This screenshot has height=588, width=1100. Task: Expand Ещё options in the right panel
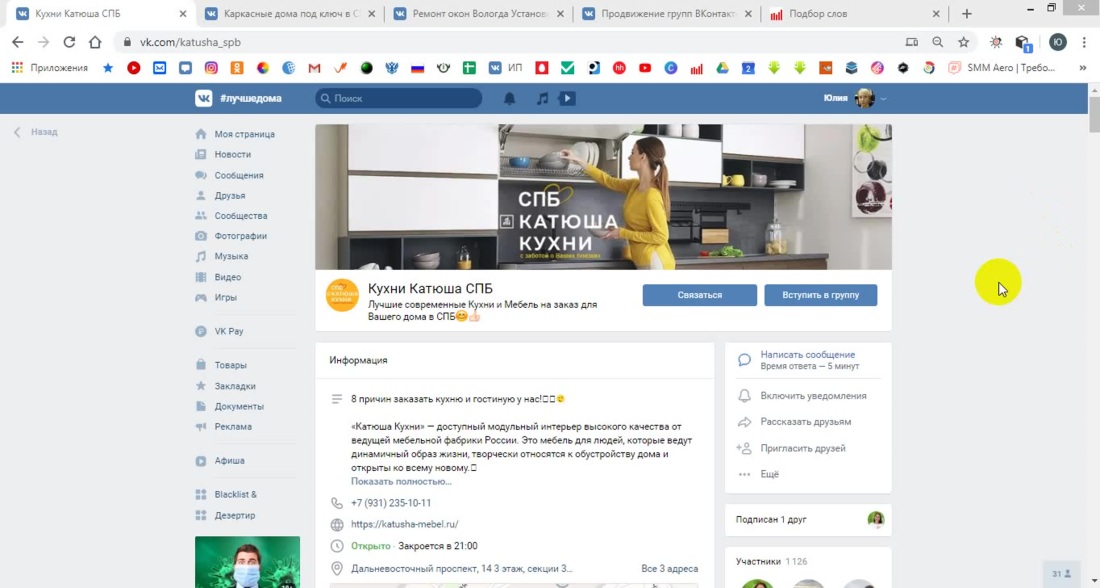click(x=769, y=474)
